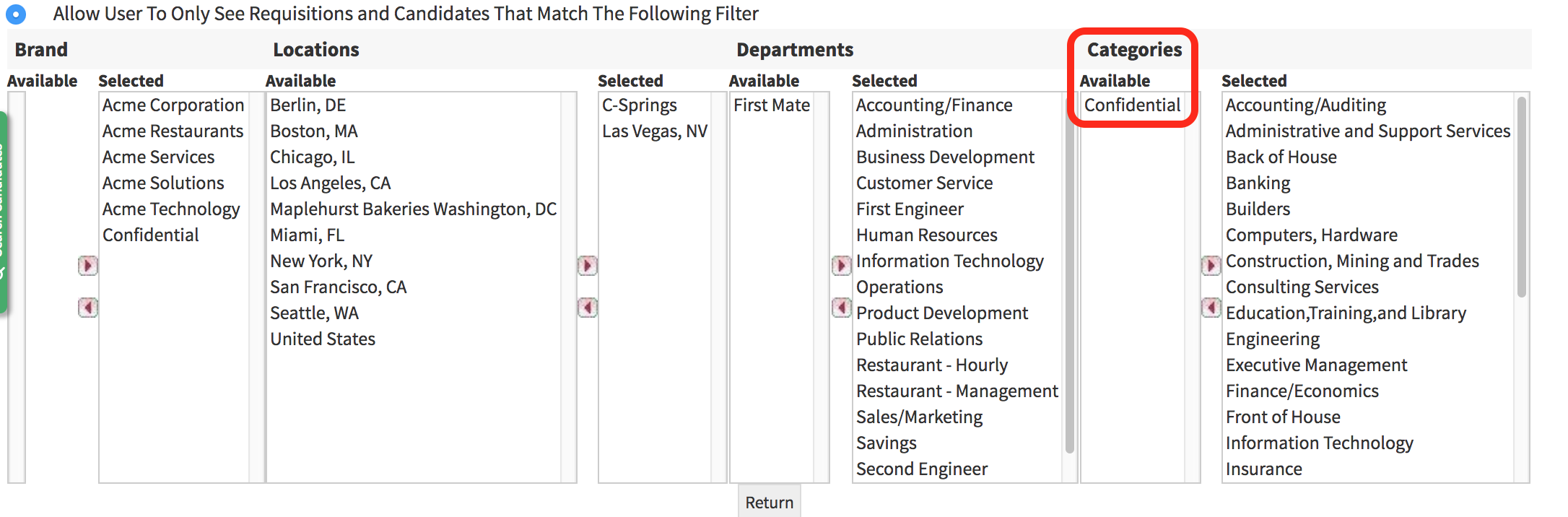
Task: Click Categories move-right arrow icon
Action: click(x=1211, y=266)
